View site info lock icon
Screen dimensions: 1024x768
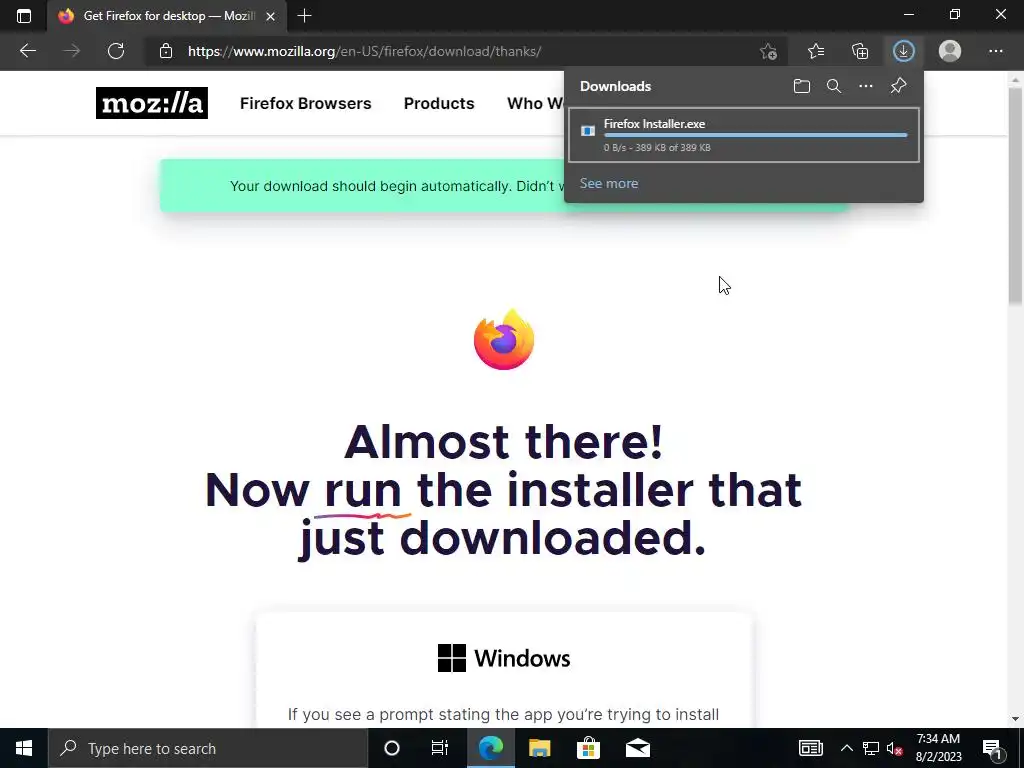tap(166, 51)
